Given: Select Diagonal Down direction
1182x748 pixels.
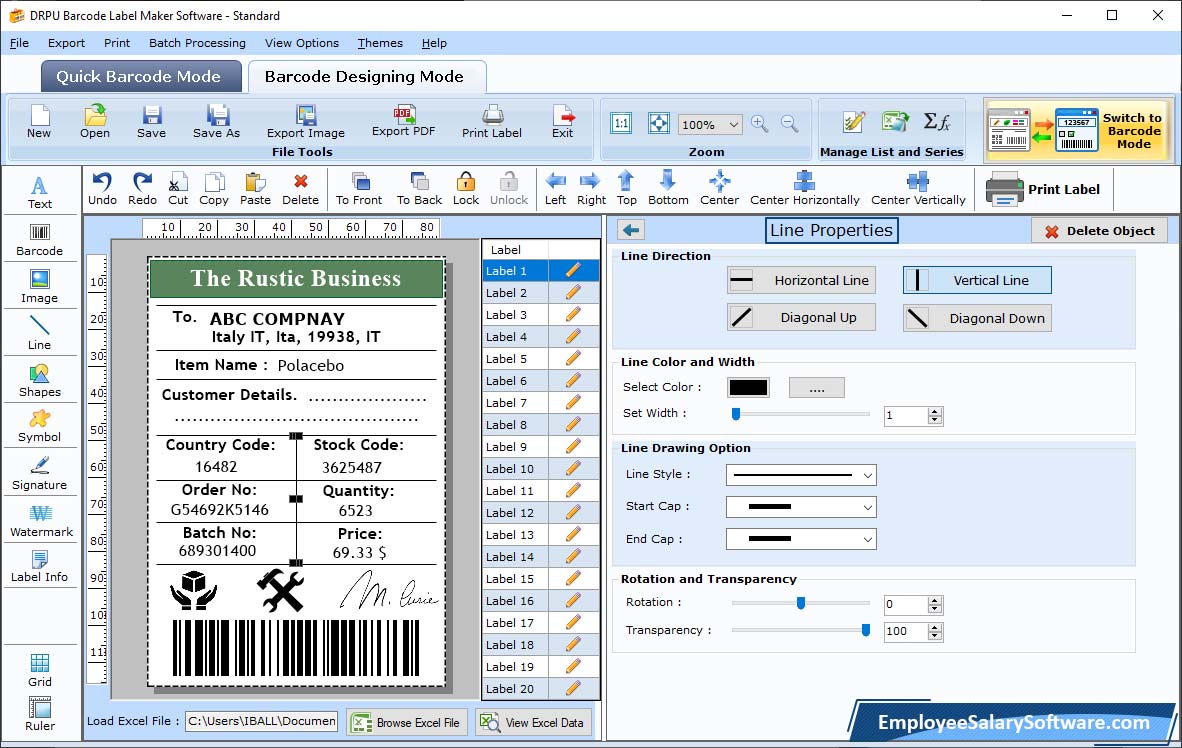Looking at the screenshot, I should (977, 318).
